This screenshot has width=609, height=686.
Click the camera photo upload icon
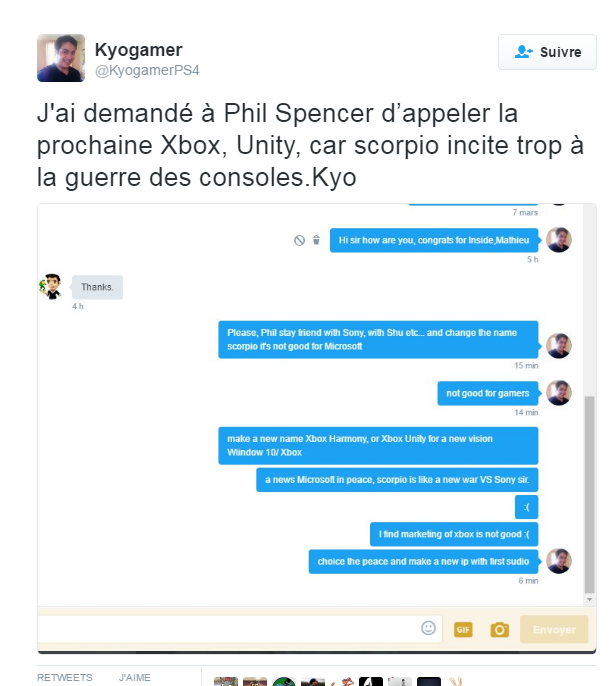click(x=499, y=630)
